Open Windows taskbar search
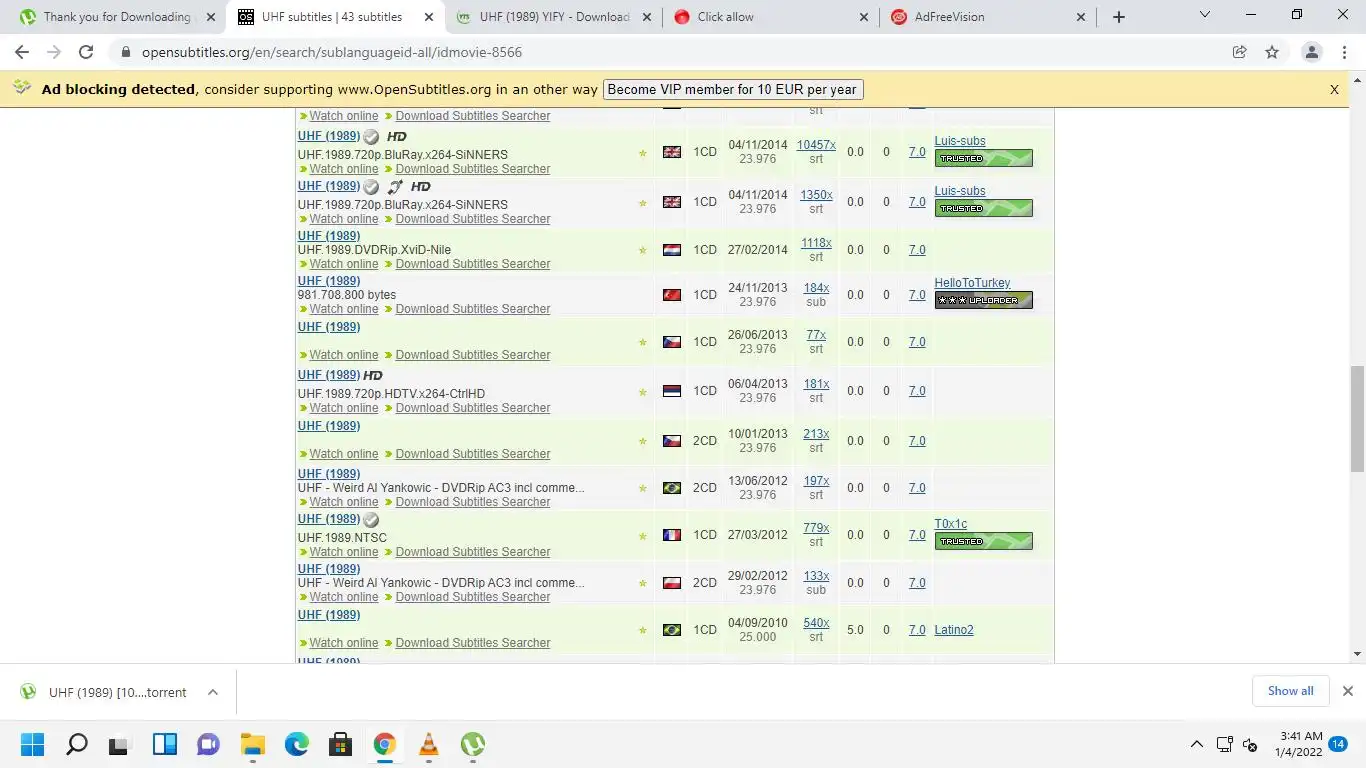 pyautogui.click(x=76, y=744)
